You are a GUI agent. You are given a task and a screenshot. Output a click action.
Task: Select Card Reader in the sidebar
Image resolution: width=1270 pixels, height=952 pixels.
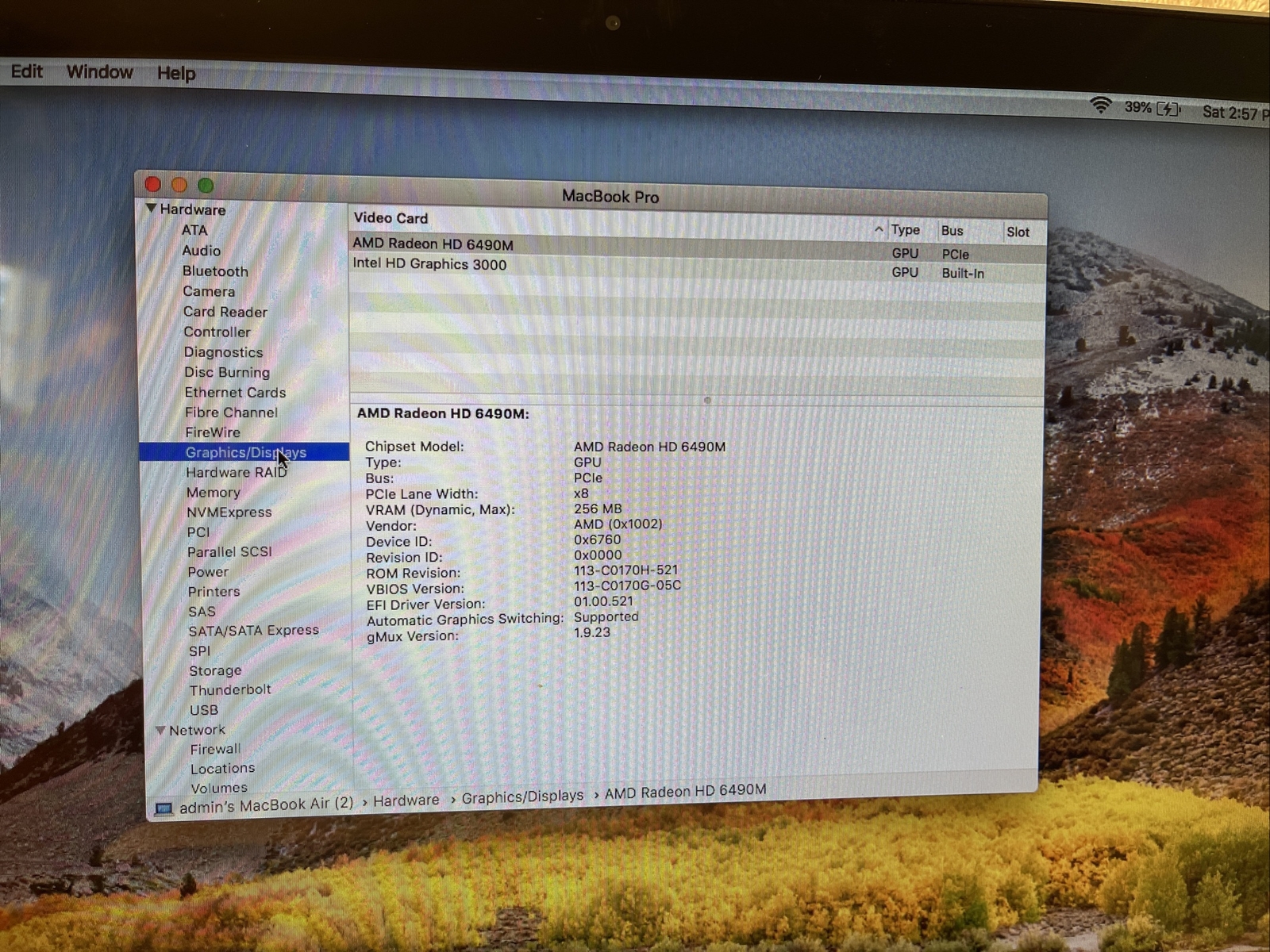225,312
